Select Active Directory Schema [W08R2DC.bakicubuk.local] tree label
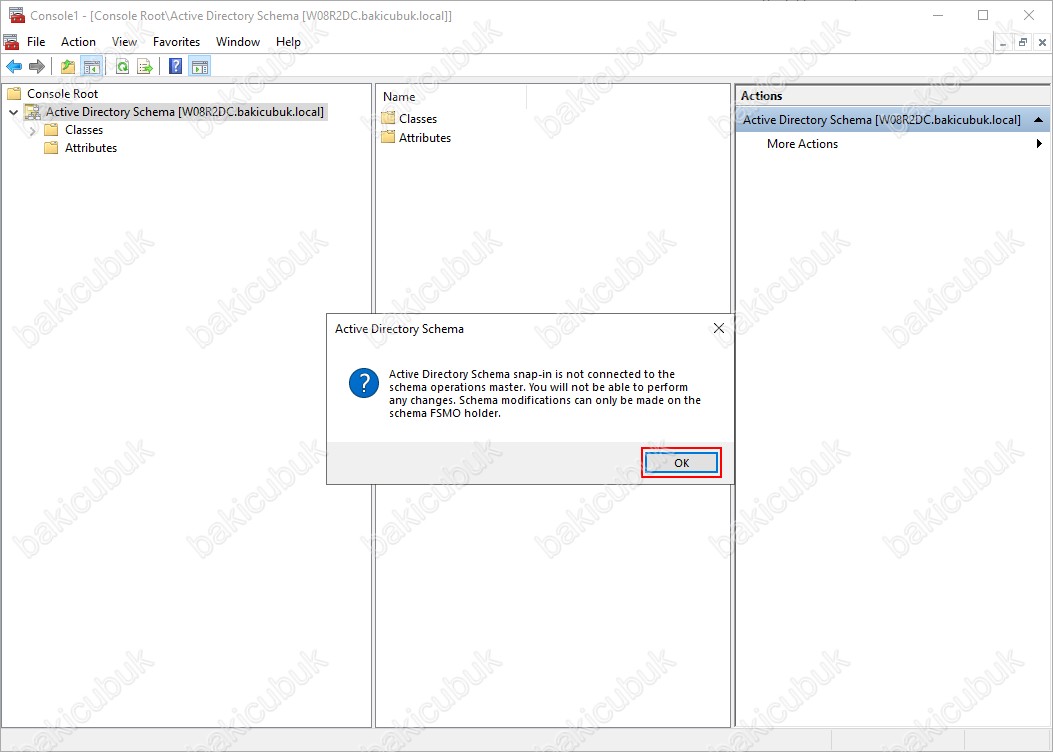Viewport: 1053px width, 752px height. point(185,112)
